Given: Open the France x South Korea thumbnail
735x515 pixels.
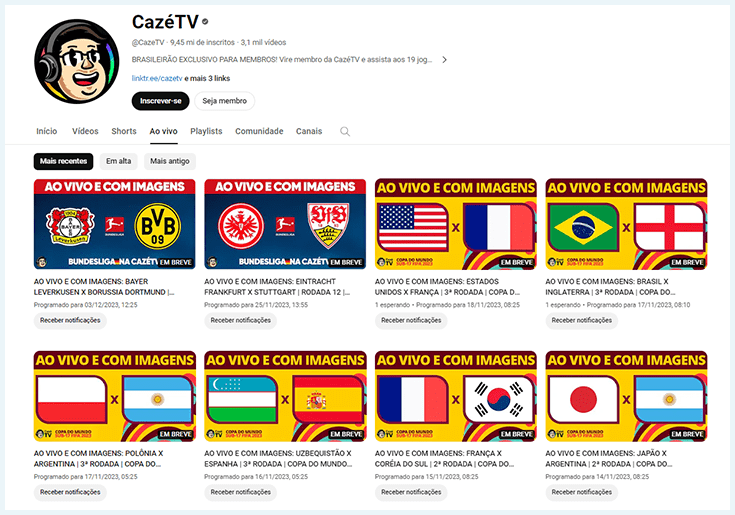Looking at the screenshot, I should pos(456,396).
